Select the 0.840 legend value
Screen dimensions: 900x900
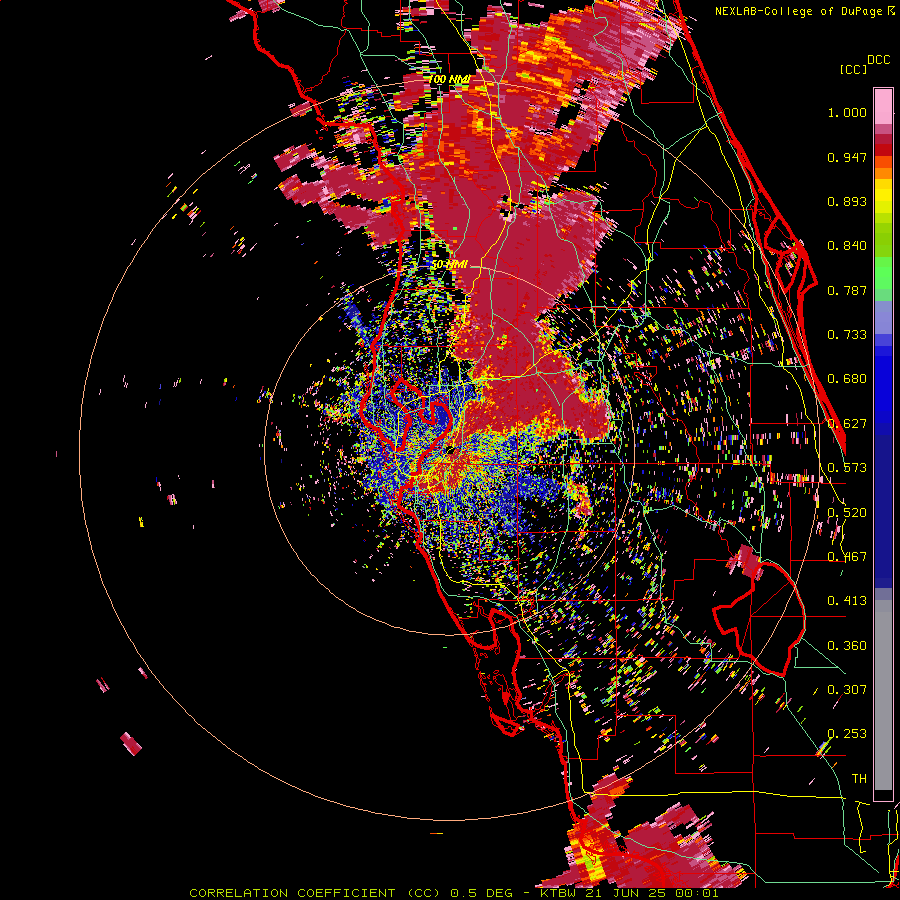click(x=847, y=246)
